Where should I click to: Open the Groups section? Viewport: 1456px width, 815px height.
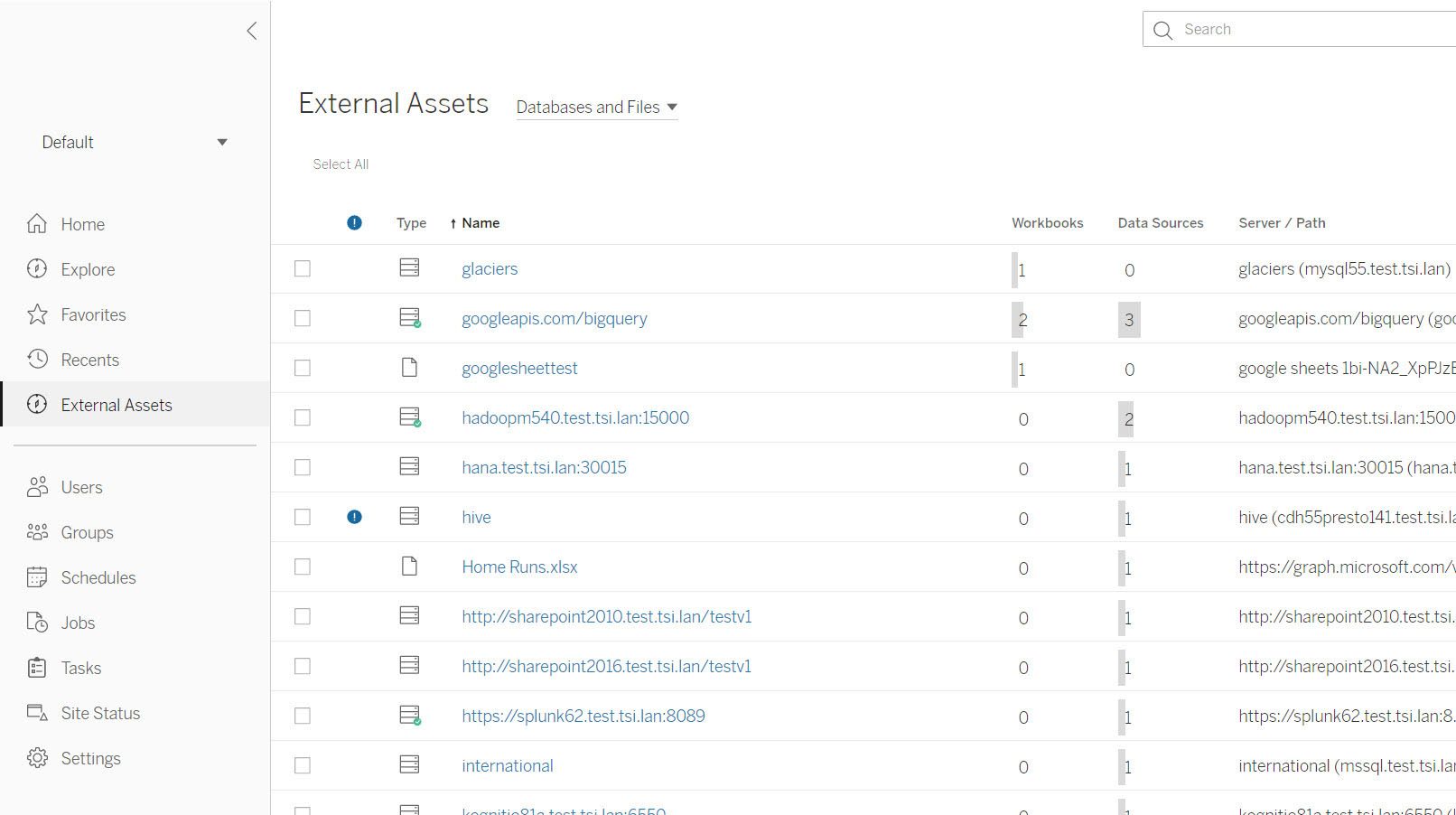point(87,531)
